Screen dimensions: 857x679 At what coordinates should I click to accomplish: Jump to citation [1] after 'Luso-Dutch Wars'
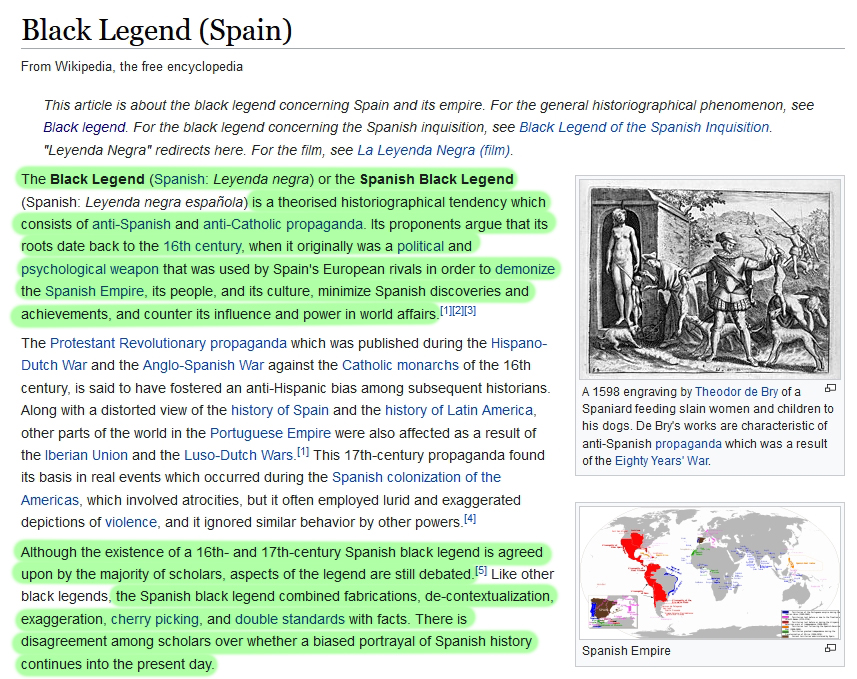[x=303, y=452]
